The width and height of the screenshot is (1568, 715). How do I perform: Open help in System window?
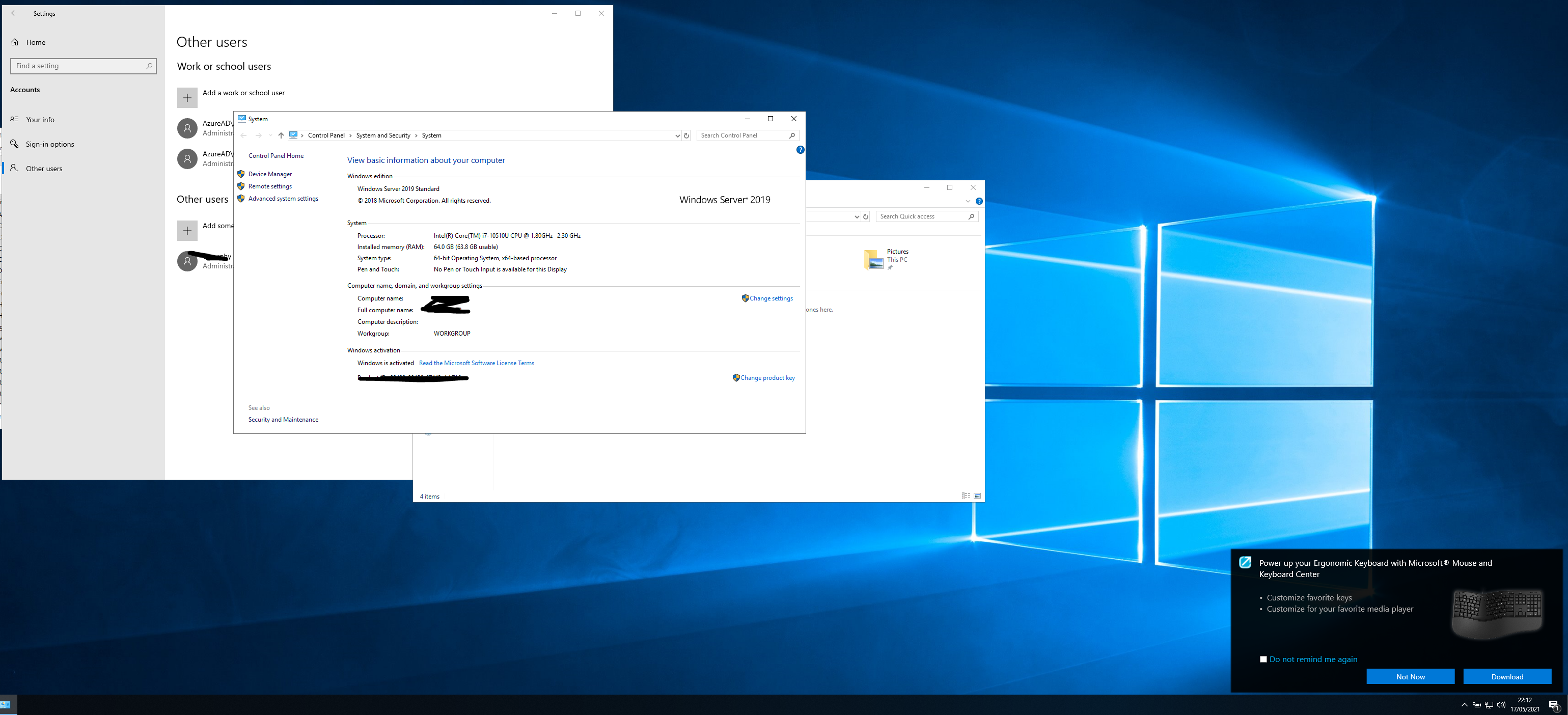800,150
